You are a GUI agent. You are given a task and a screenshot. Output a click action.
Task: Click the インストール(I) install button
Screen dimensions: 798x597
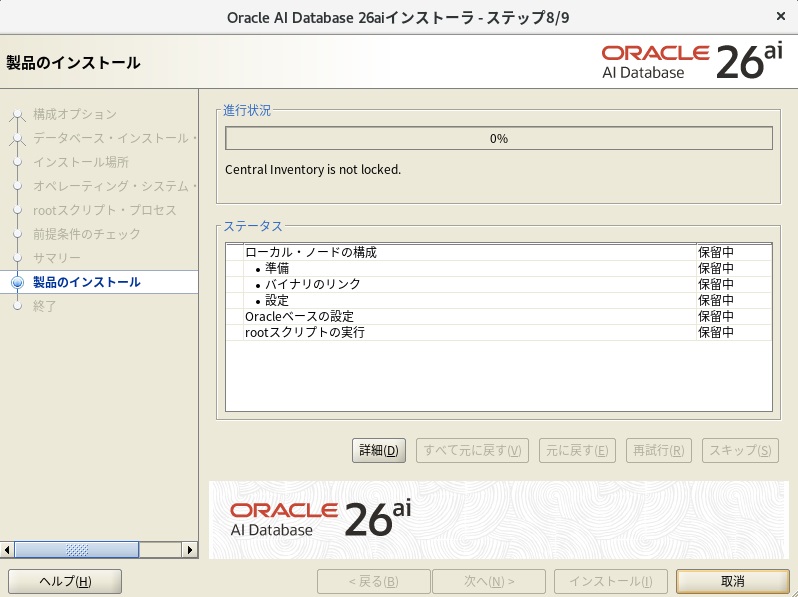point(611,581)
